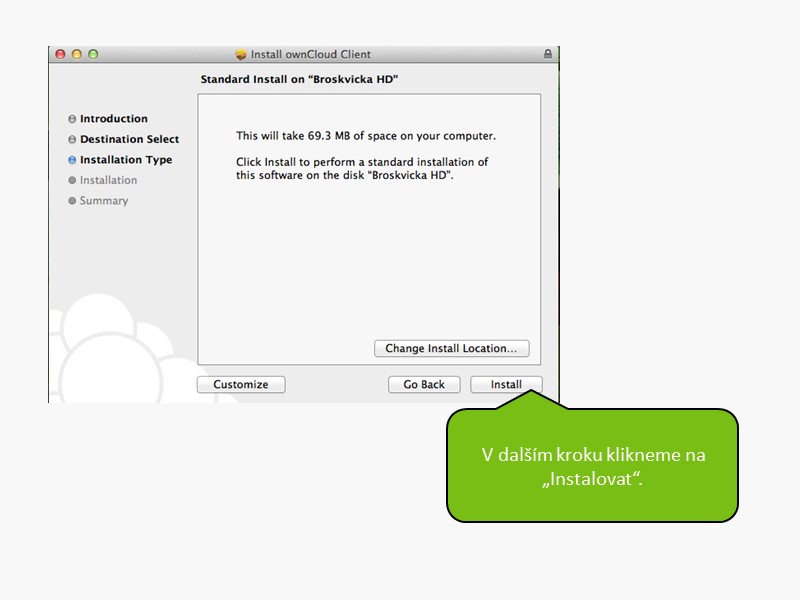Click the package icon beside the window title
800x600 pixels.
point(240,54)
